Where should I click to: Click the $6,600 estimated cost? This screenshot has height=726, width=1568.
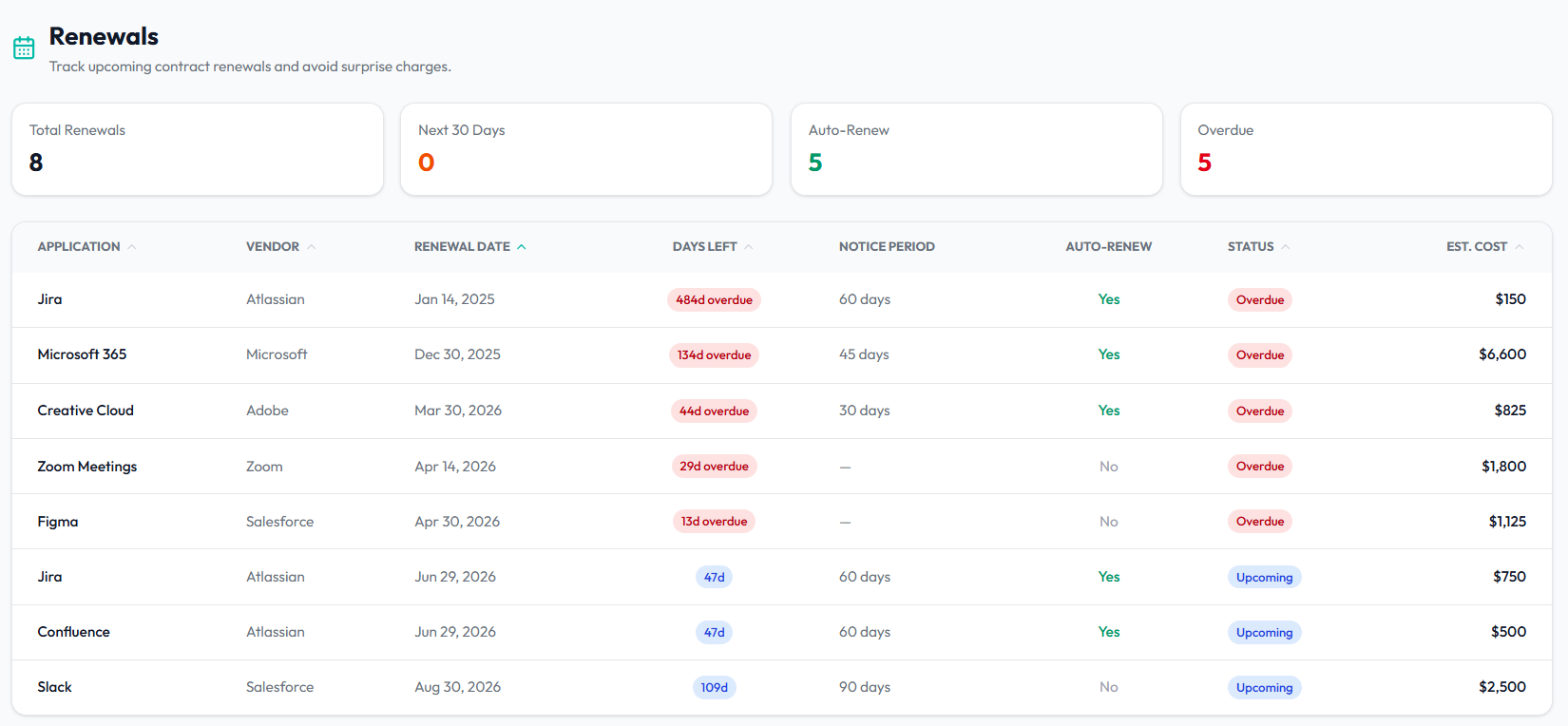coord(1502,354)
